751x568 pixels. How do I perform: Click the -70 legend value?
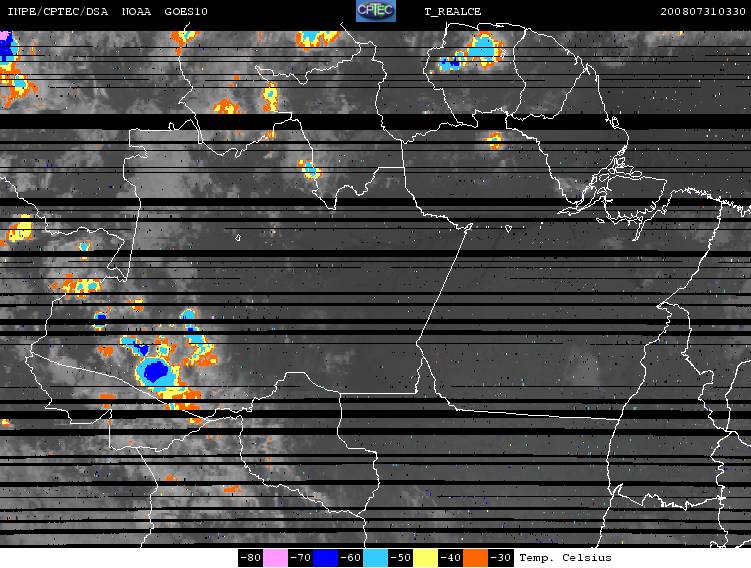pyautogui.click(x=300, y=558)
